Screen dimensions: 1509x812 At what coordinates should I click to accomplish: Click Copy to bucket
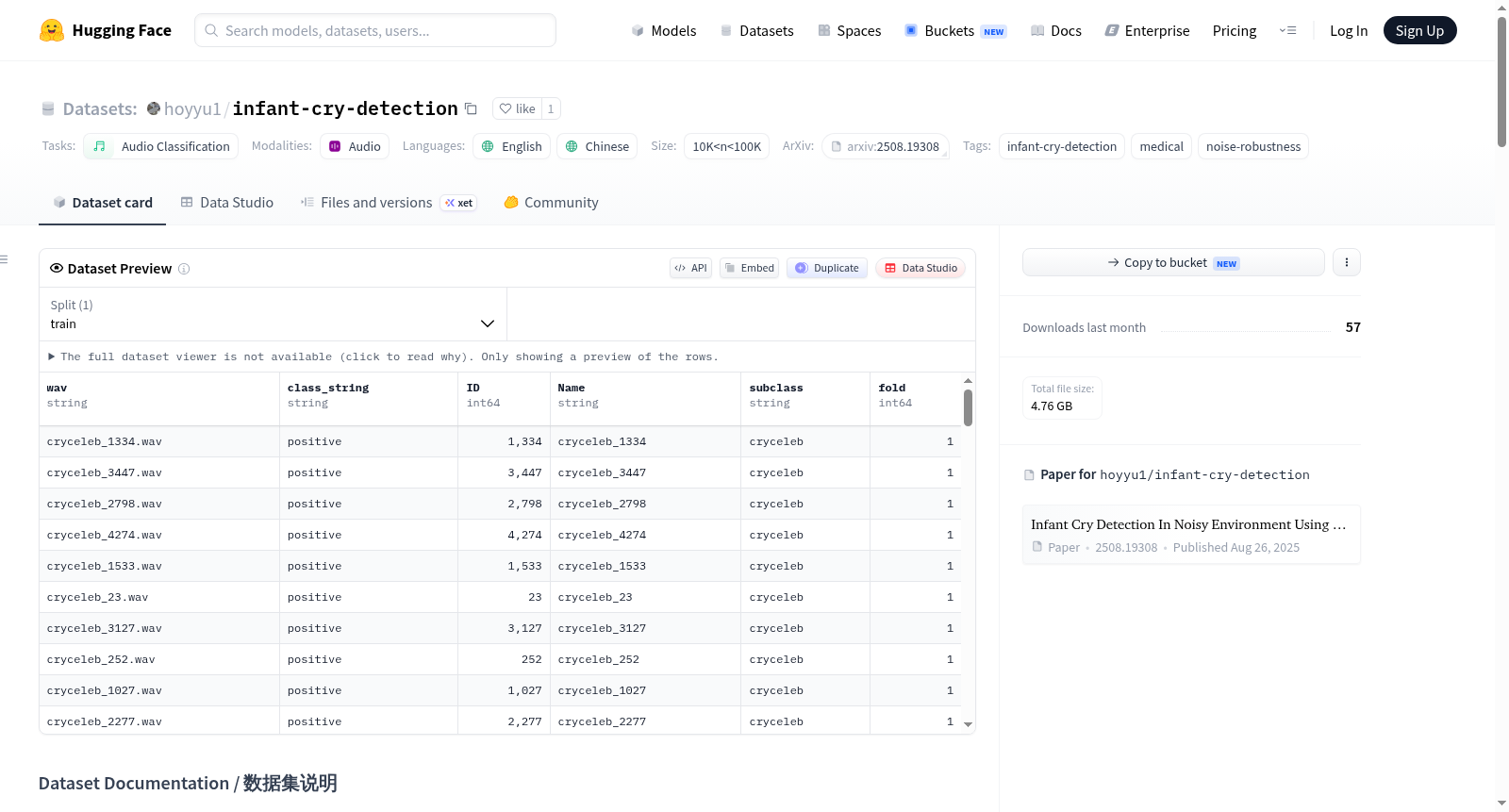tap(1173, 262)
